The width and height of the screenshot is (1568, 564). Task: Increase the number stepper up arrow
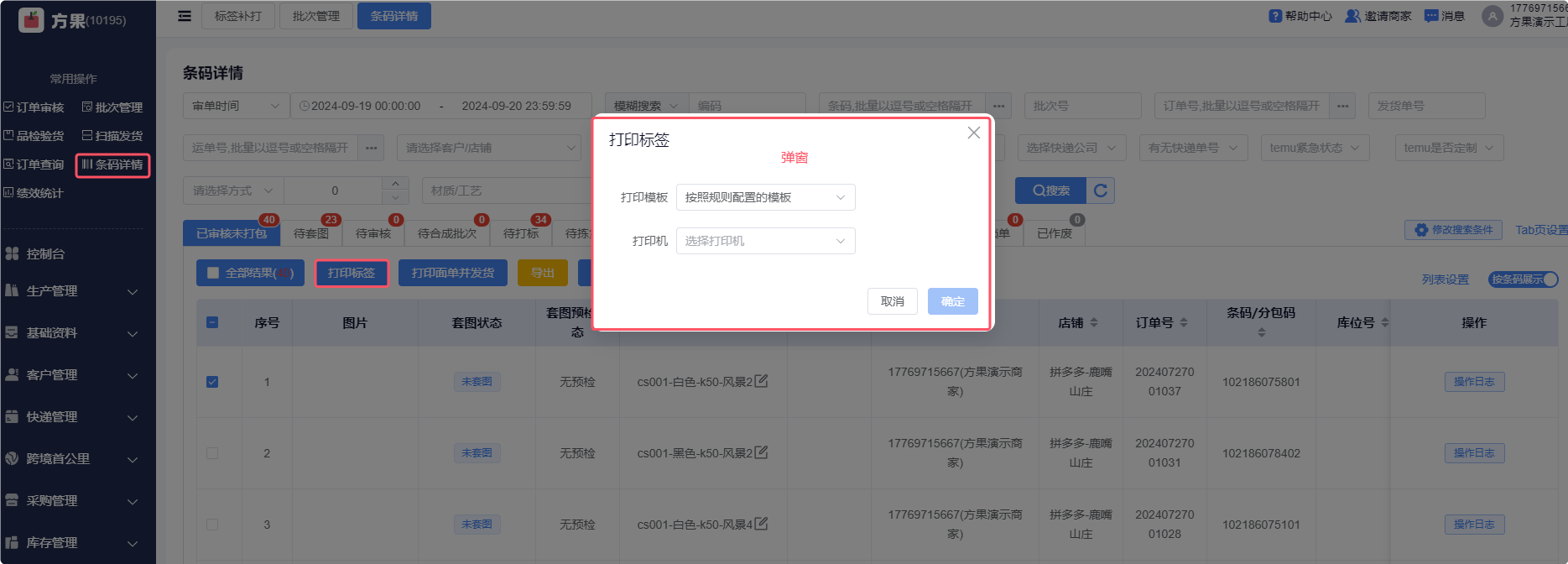[x=395, y=184]
